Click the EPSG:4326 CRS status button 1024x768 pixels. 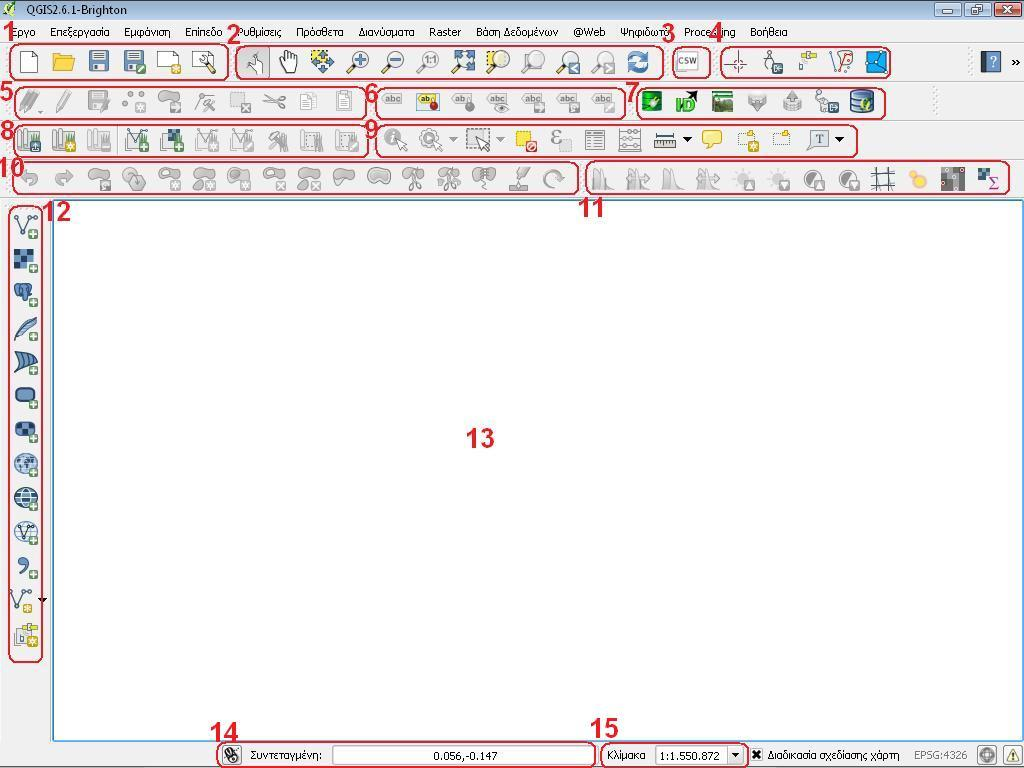pyautogui.click(x=940, y=755)
